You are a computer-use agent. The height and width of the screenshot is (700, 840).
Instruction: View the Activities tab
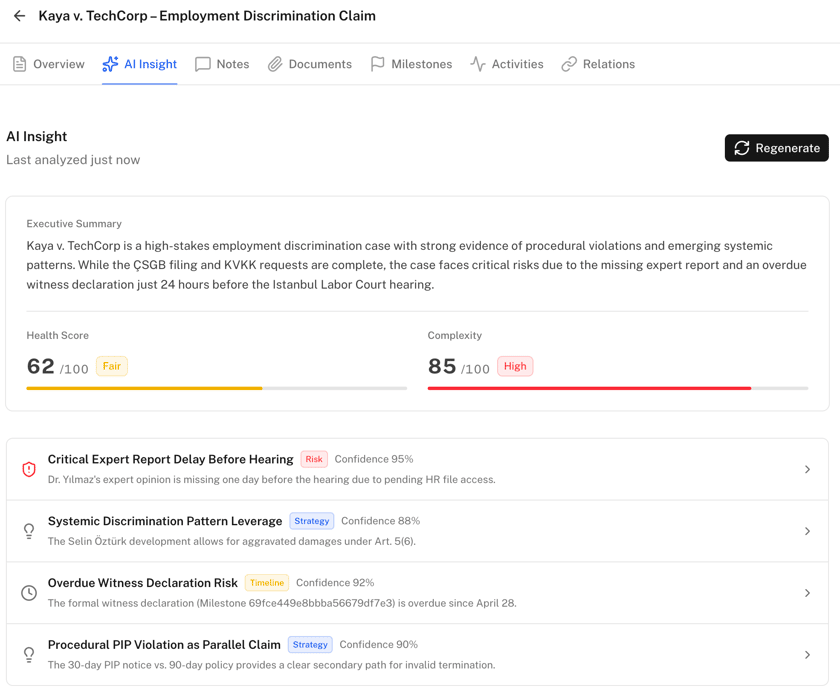coord(507,64)
